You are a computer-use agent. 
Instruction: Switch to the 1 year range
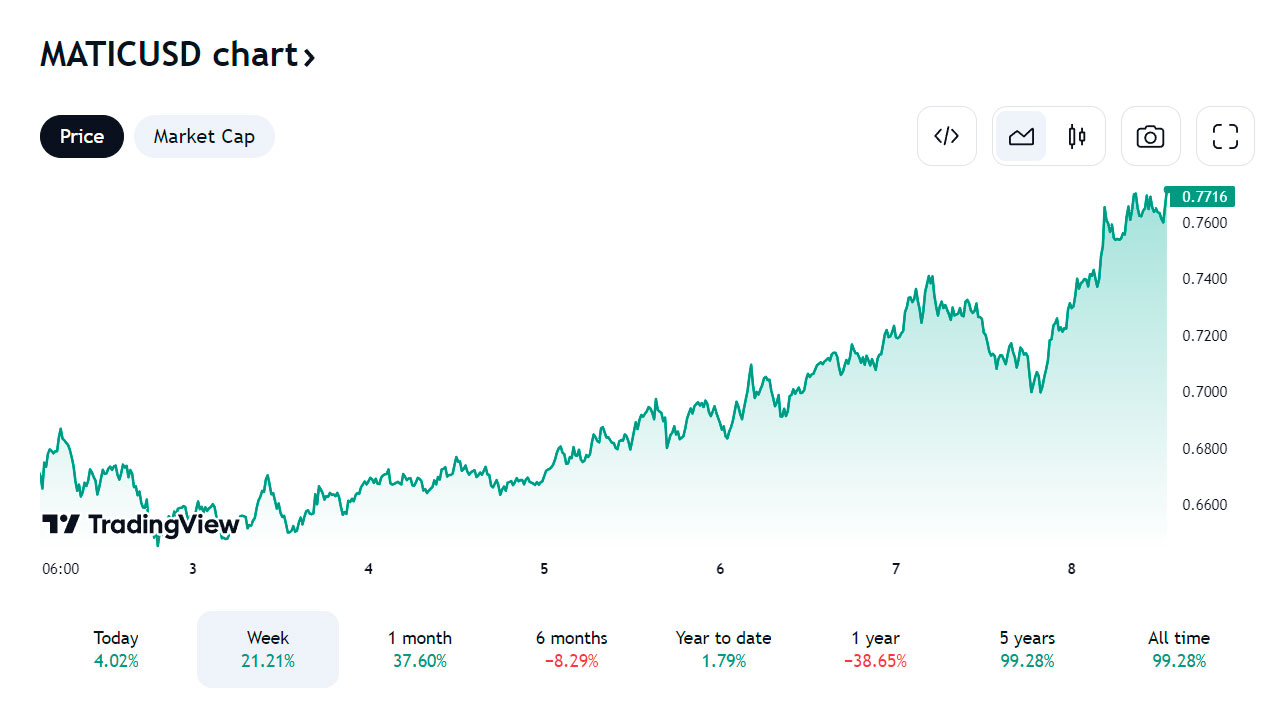pos(875,649)
